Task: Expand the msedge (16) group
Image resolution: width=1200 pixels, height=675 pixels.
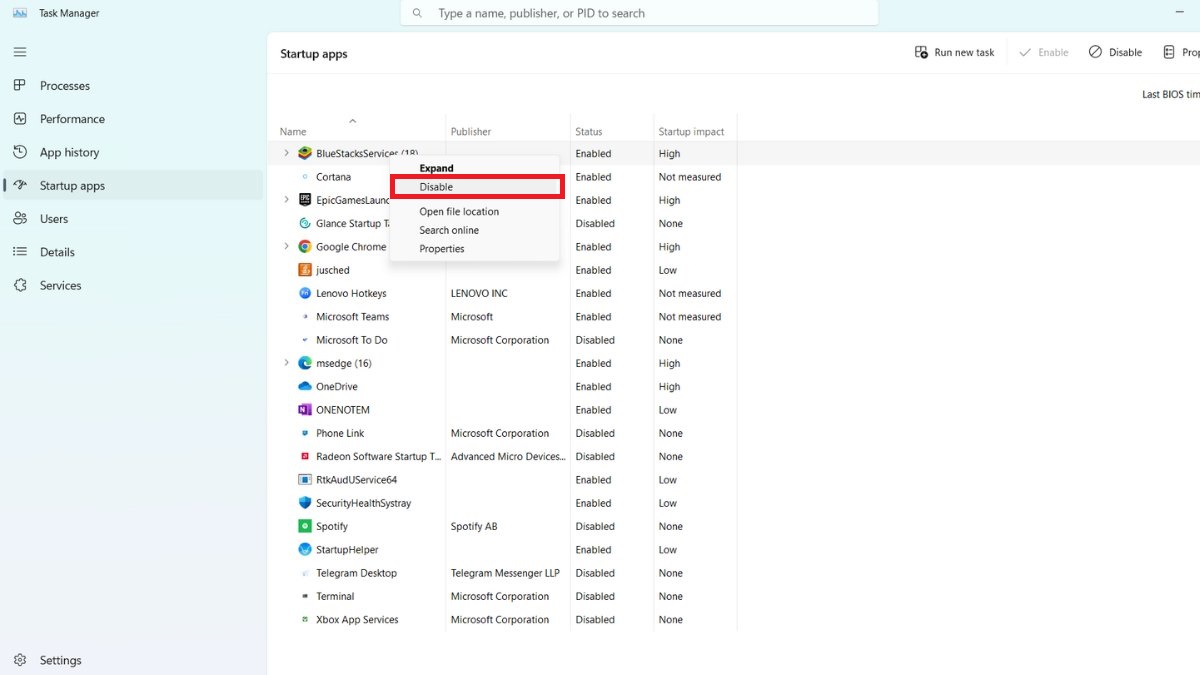Action: pyautogui.click(x=286, y=363)
